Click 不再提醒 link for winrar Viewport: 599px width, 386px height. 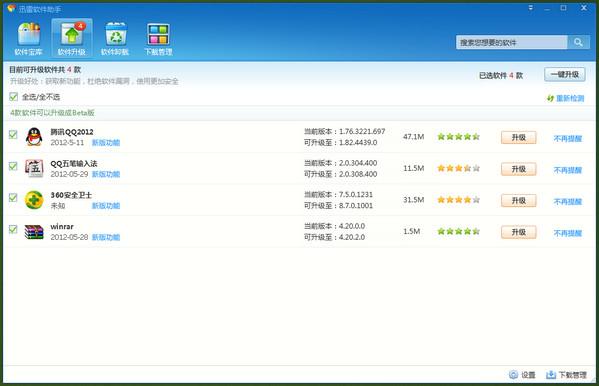(567, 233)
